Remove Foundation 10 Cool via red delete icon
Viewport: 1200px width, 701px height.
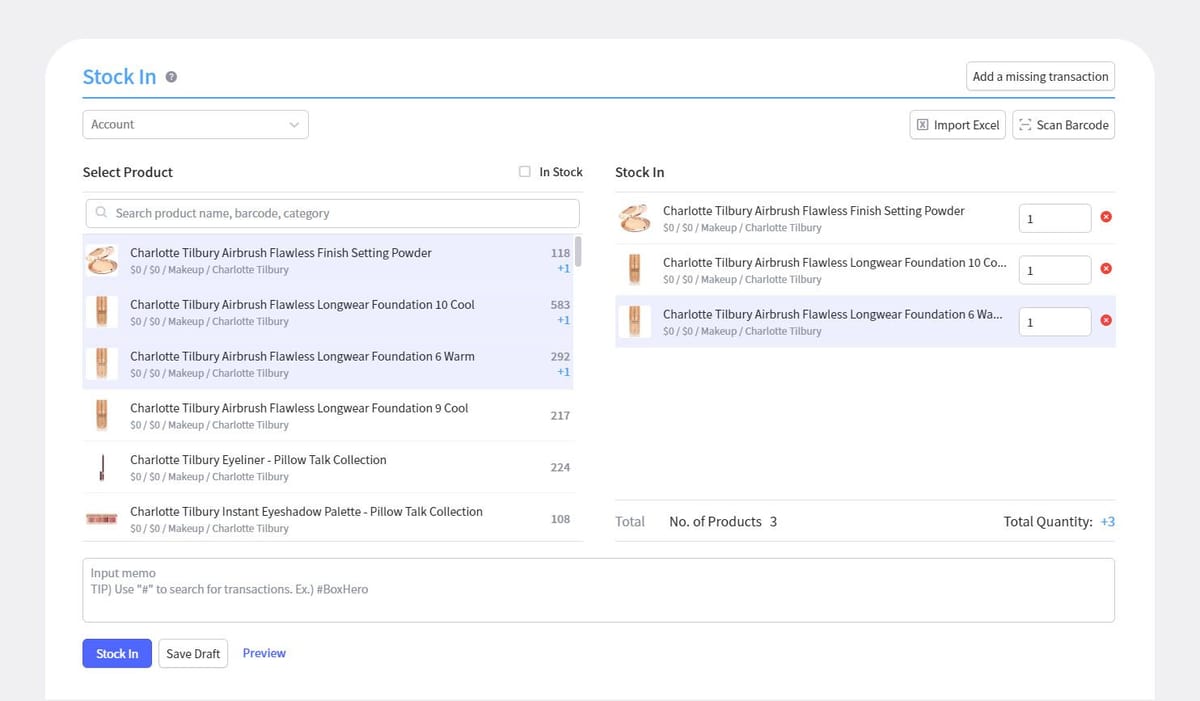(x=1106, y=269)
